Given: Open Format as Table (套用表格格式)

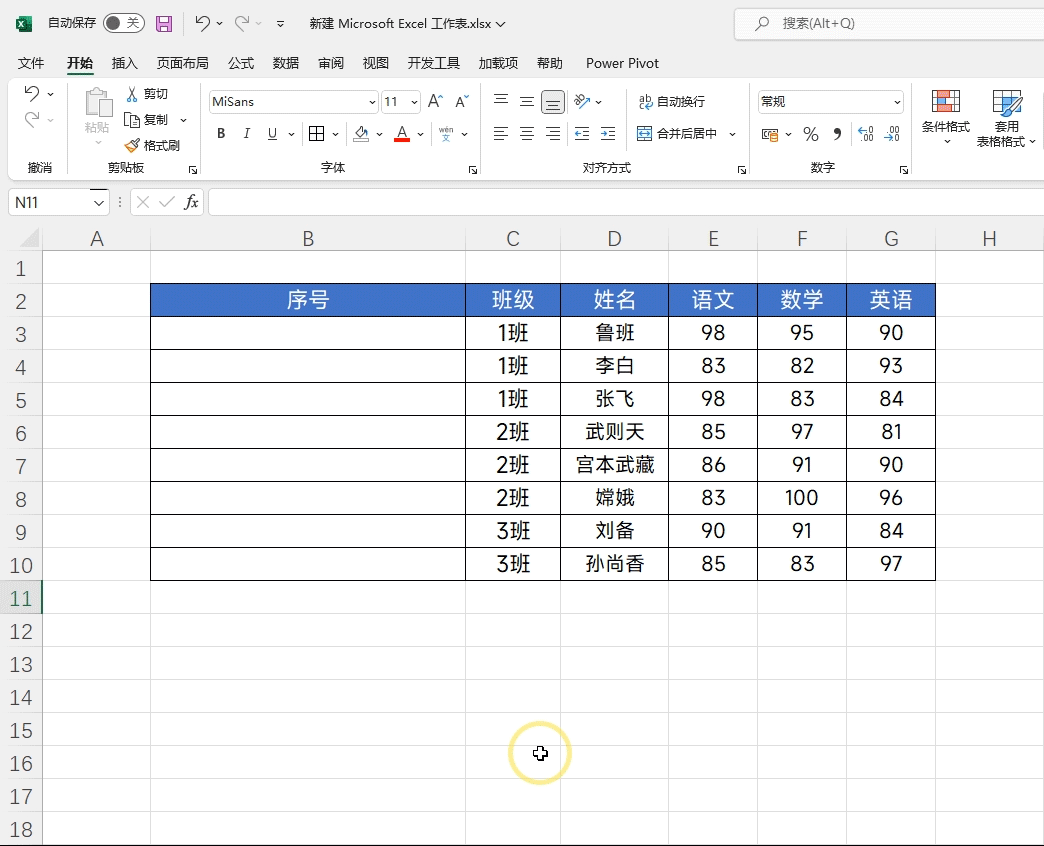Looking at the screenshot, I should tap(1006, 118).
